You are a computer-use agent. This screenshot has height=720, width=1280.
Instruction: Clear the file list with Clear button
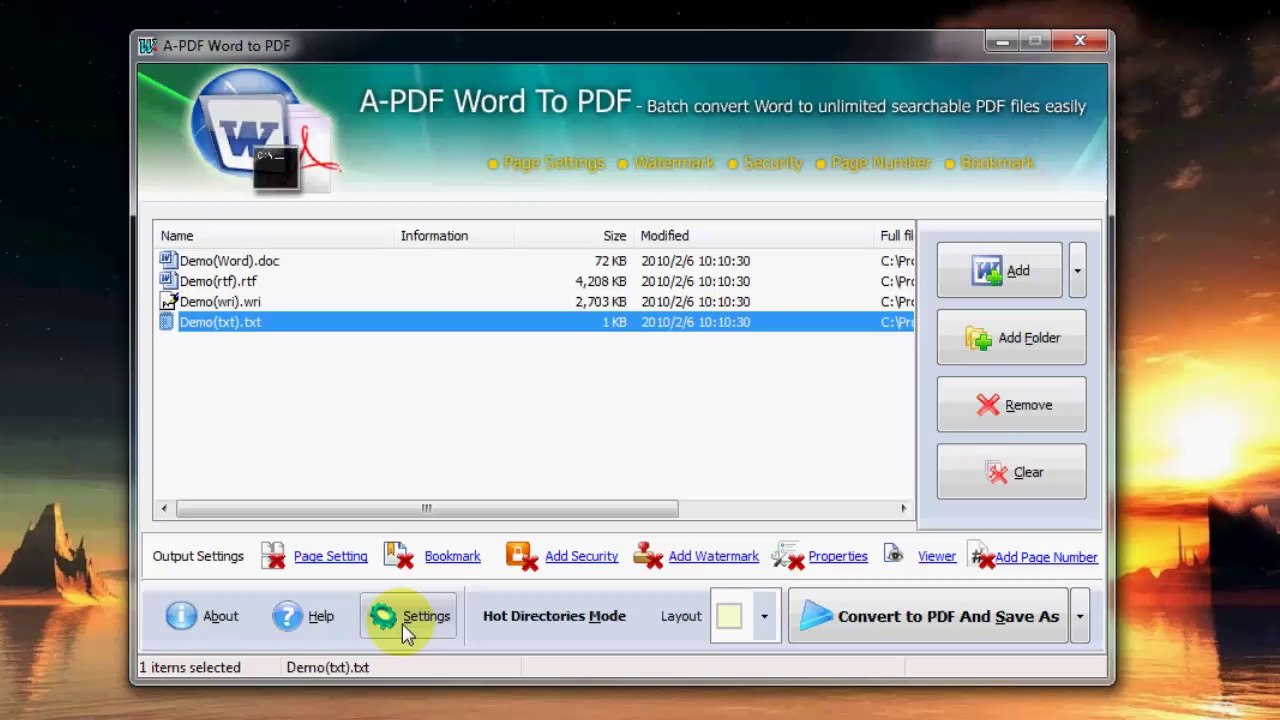(1011, 472)
